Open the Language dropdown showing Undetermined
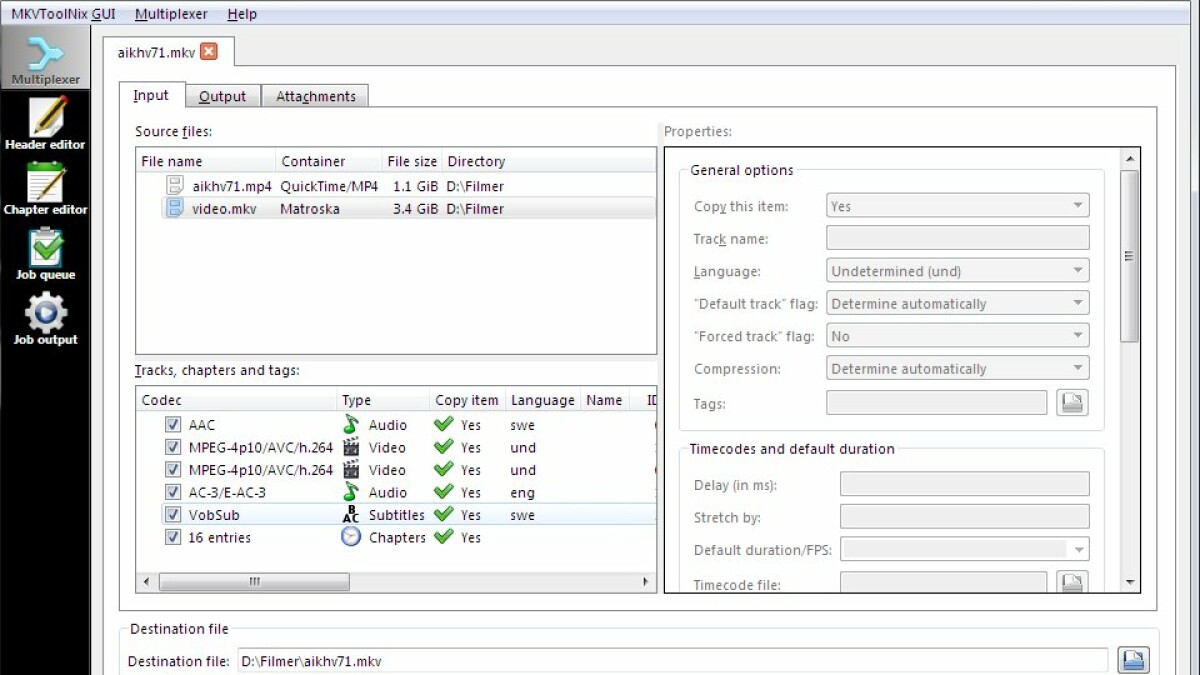Screen dimensions: 1200x675 pos(957,271)
